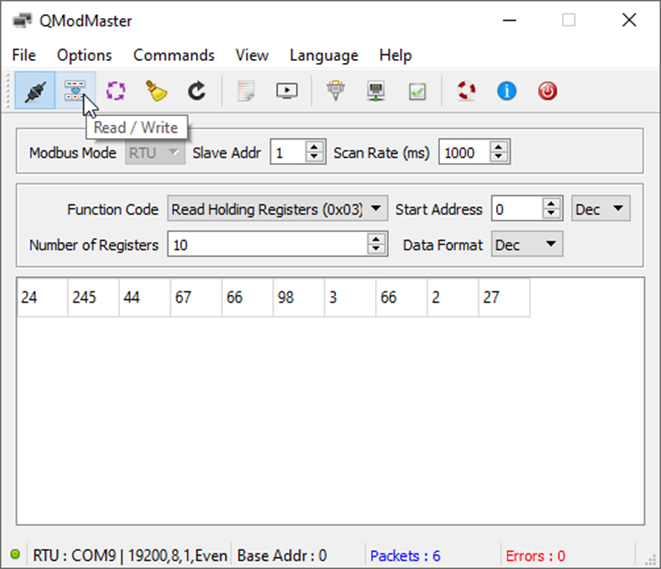Select register cell with value 98
The width and height of the screenshot is (661, 569).
click(x=299, y=297)
